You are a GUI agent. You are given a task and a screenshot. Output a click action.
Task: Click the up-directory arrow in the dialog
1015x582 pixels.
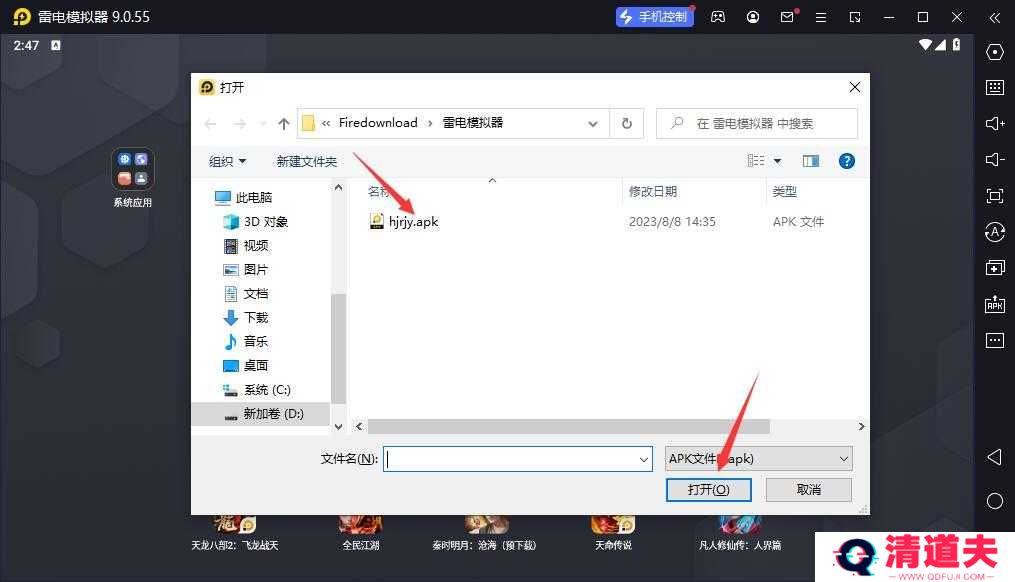coord(284,123)
